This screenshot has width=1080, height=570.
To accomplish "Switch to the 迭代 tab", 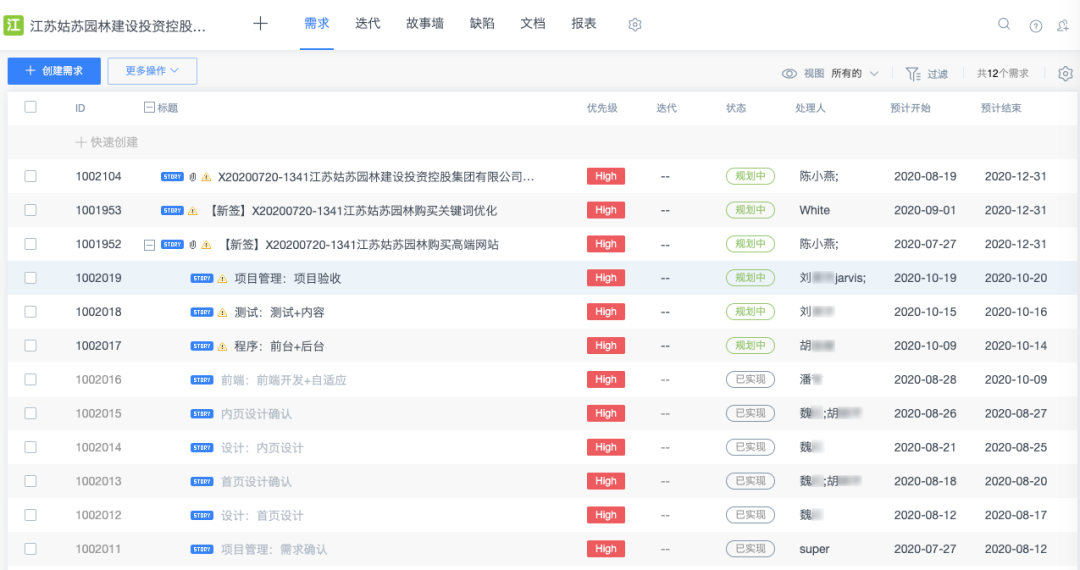I will click(x=368, y=24).
